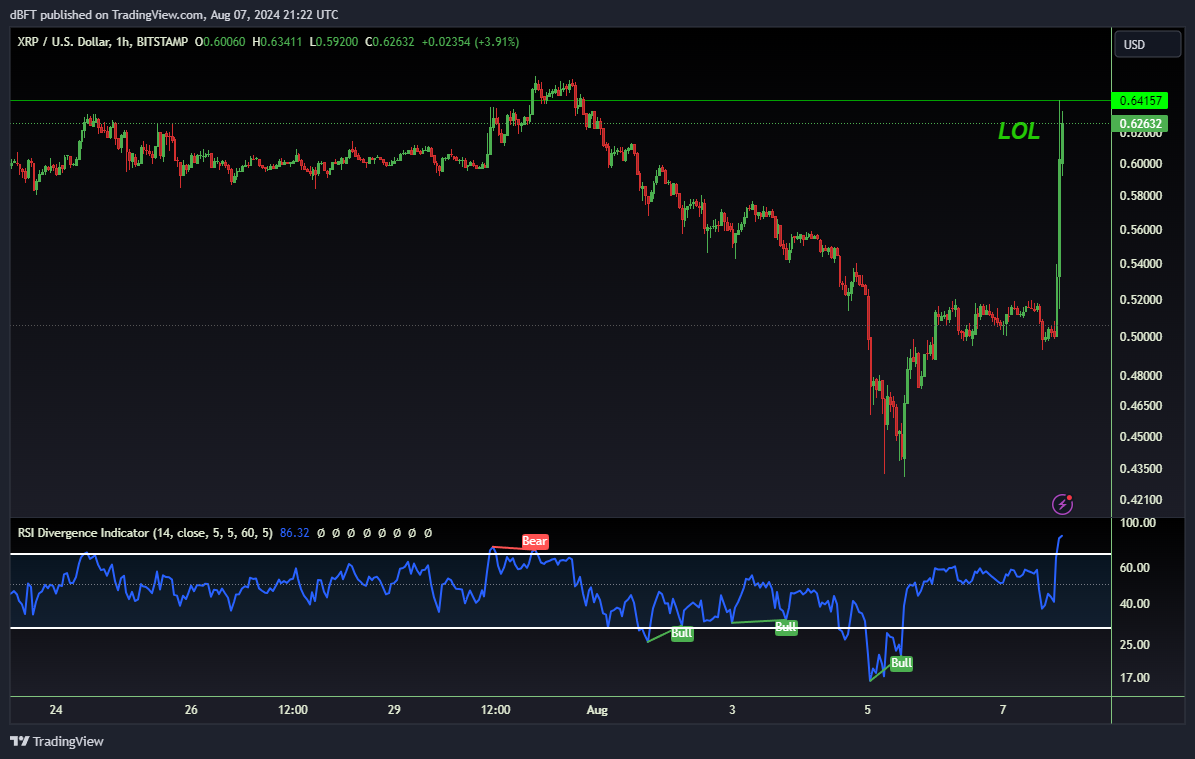Image resolution: width=1195 pixels, height=759 pixels.
Task: Click the RSI value 86.32
Action: point(294,533)
